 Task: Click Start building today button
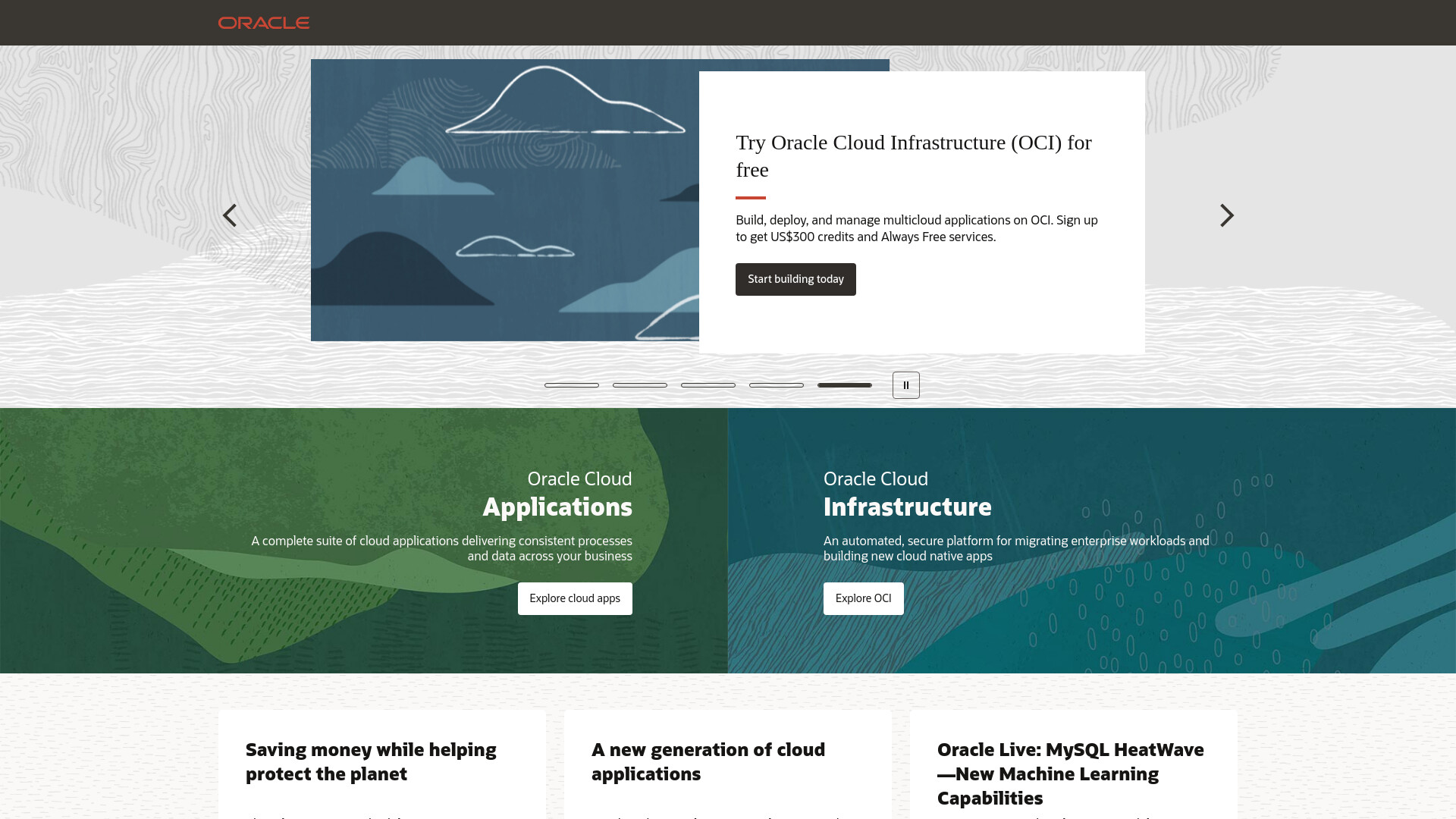tap(795, 279)
